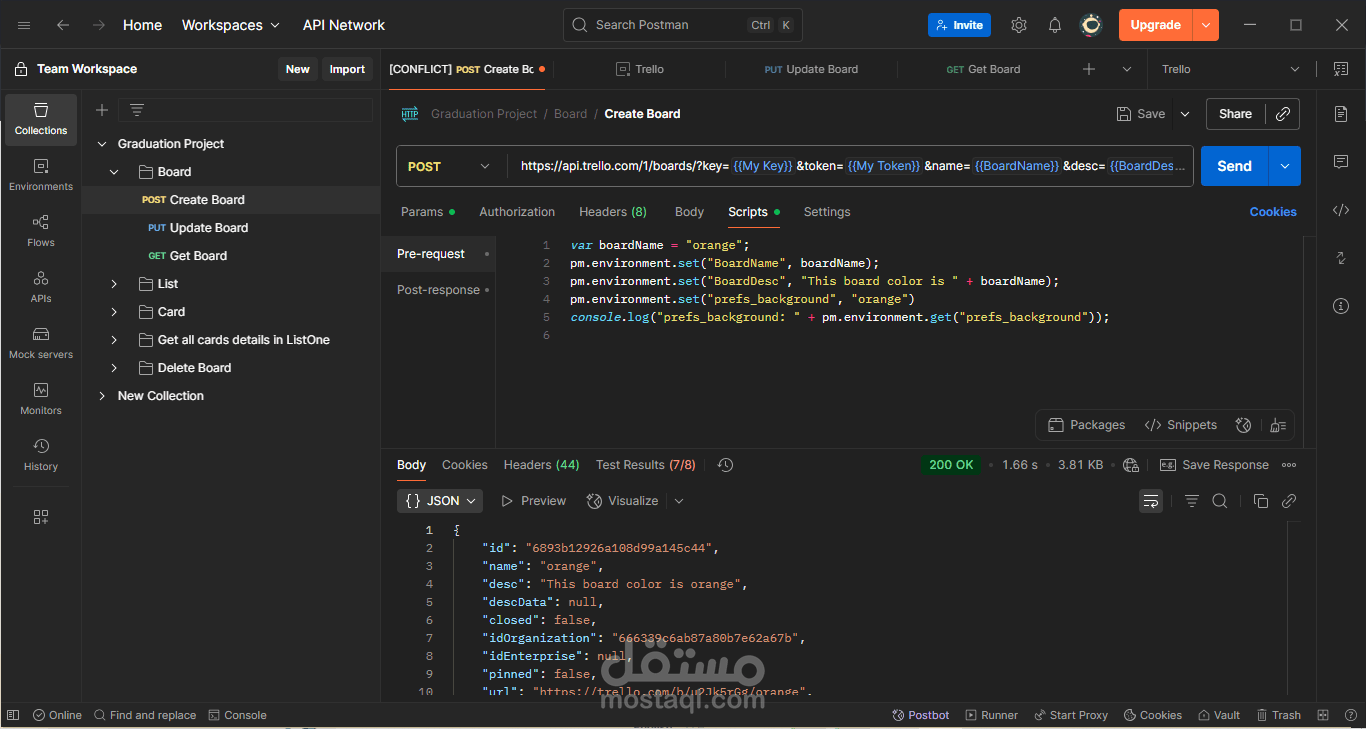Open the response history icon
The image size is (1366, 729).
click(726, 465)
